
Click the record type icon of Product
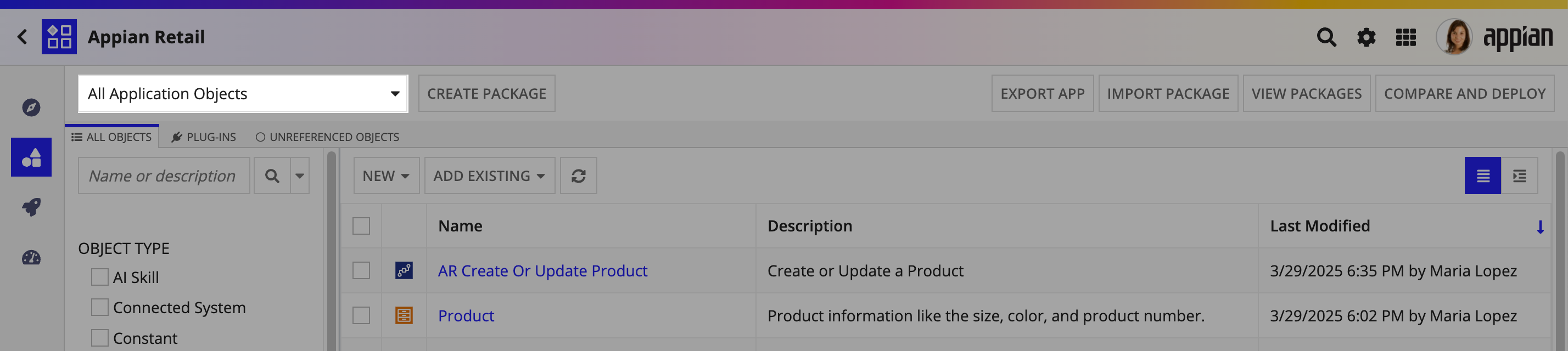click(404, 316)
